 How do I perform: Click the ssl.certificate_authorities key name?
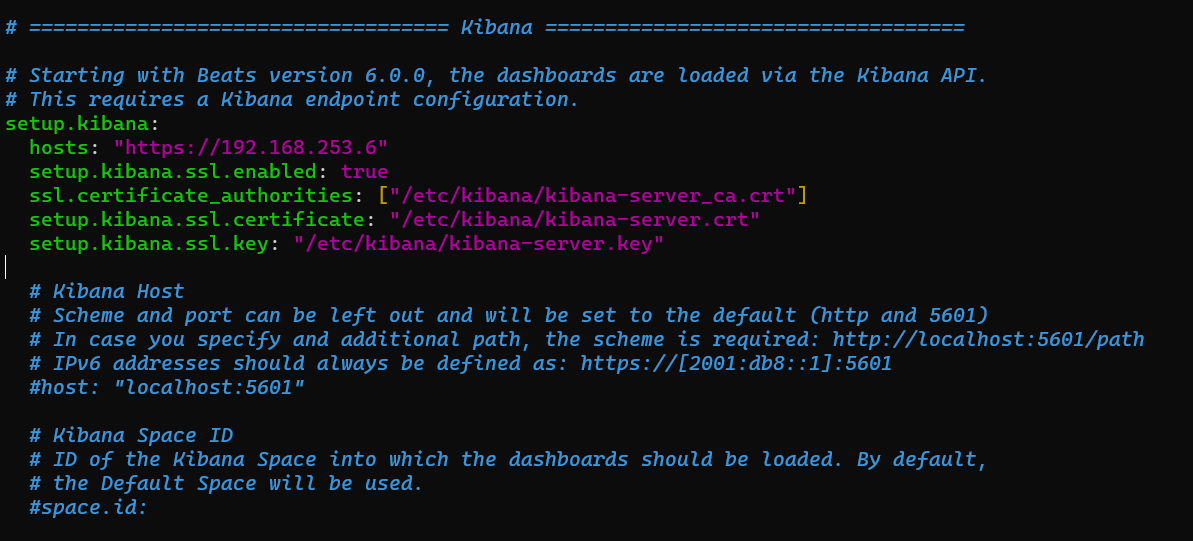coord(190,196)
